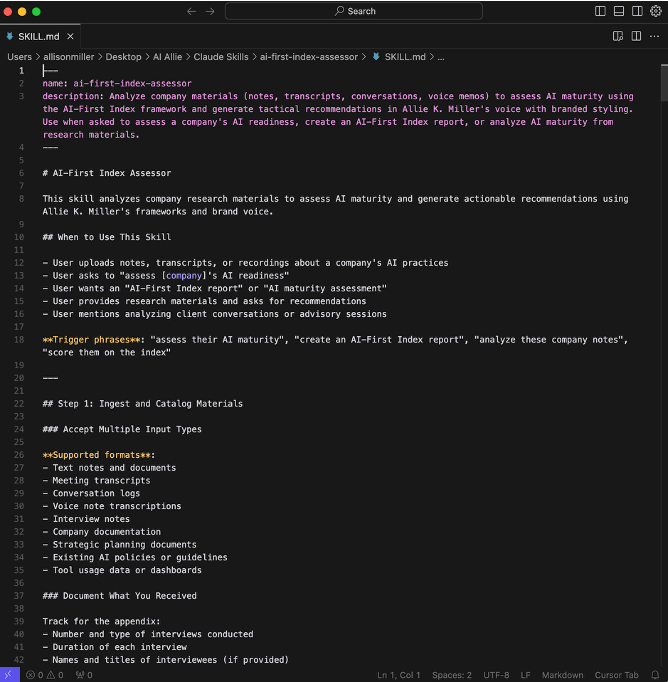Click "### Accept Multiple Input Types" heading
668x682 pixels.
click(122, 429)
